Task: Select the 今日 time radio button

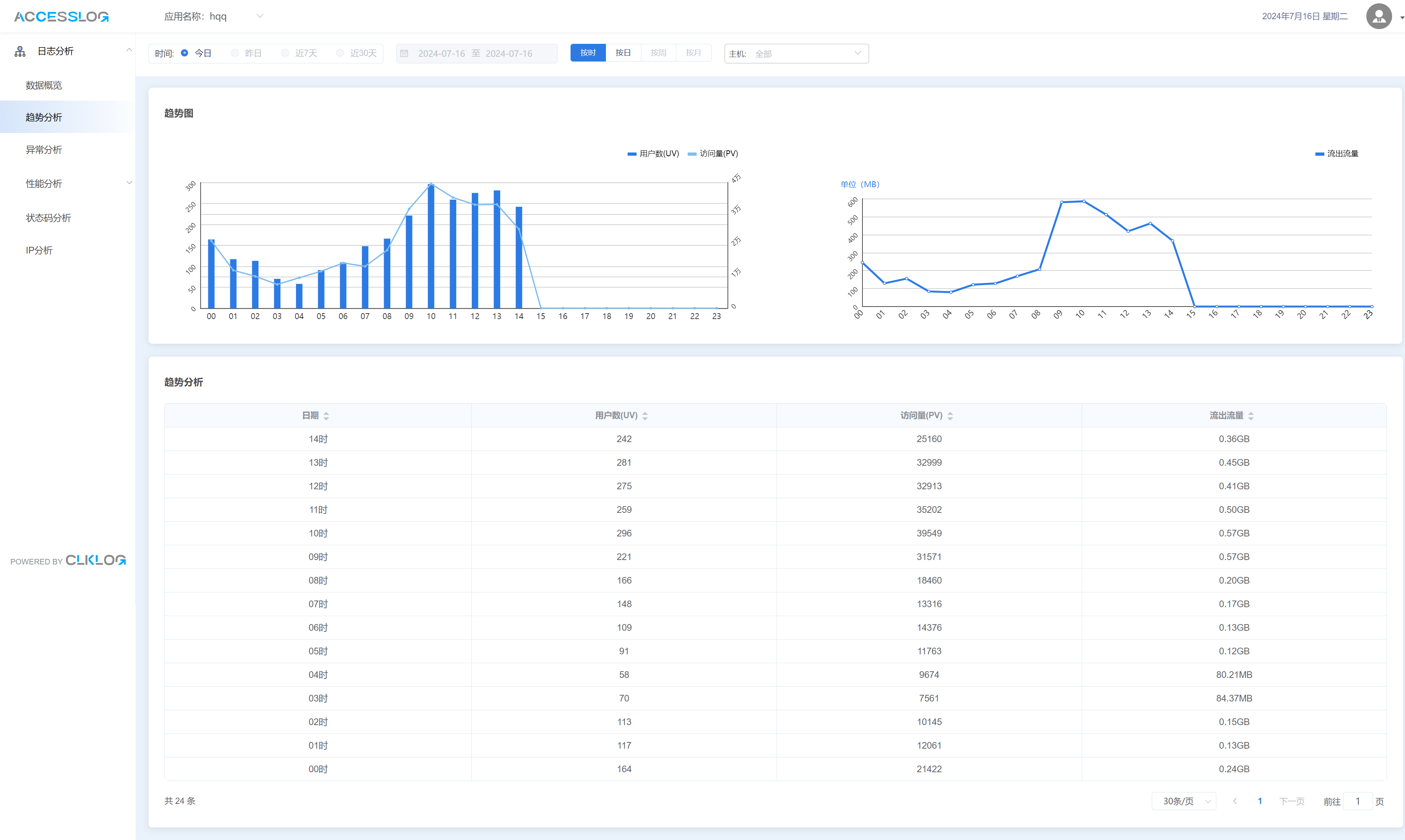Action: click(x=185, y=53)
